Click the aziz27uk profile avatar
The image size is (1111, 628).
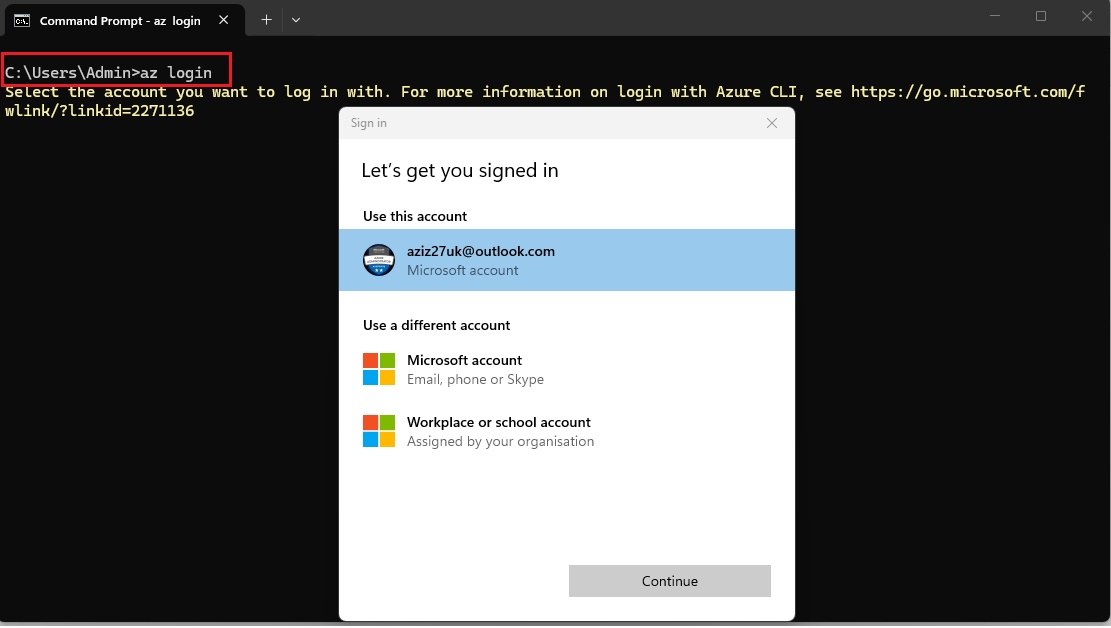coord(379,260)
